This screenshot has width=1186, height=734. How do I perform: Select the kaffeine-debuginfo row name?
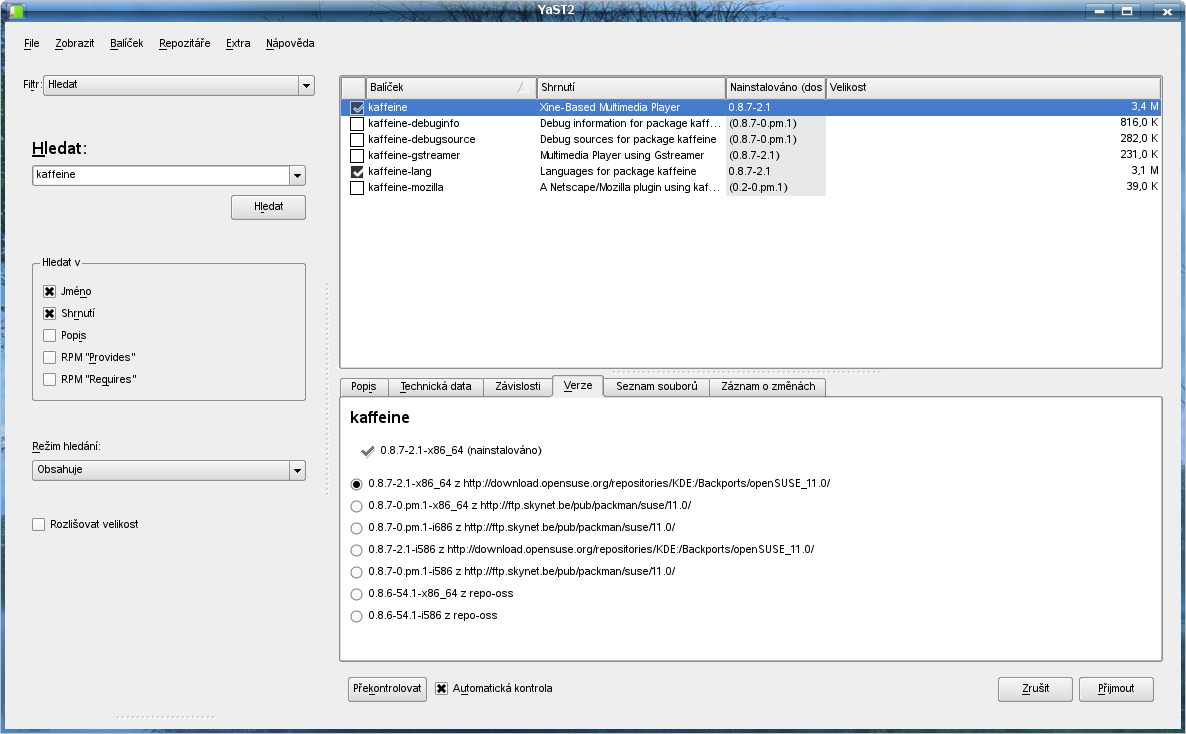pyautogui.click(x=413, y=124)
